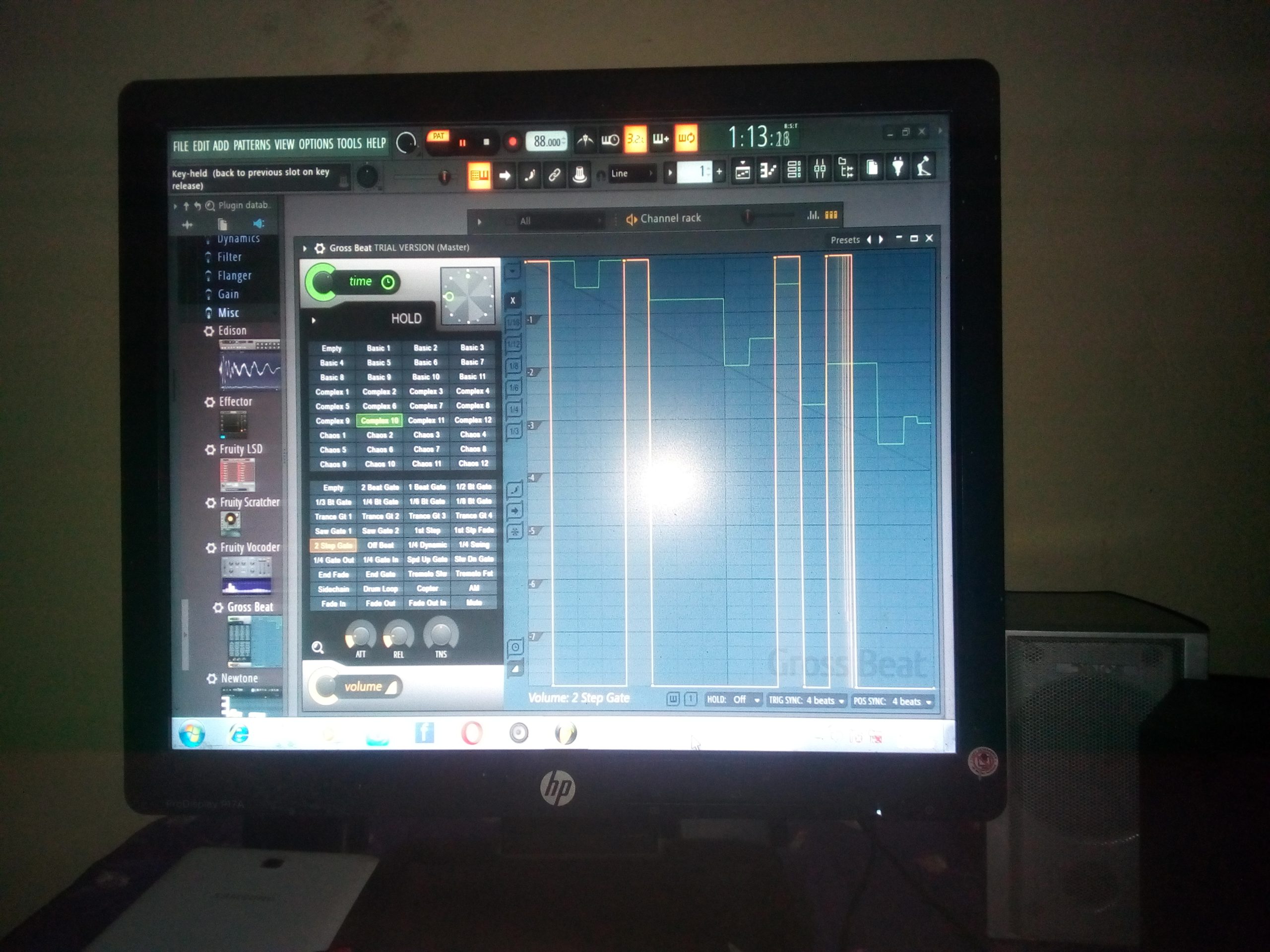Go to the next Gross Beat preset

(881, 240)
